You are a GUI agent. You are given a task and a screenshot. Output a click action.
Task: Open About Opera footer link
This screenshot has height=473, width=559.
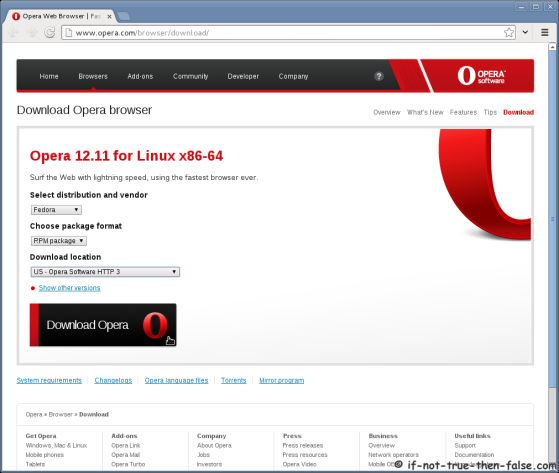coord(214,446)
